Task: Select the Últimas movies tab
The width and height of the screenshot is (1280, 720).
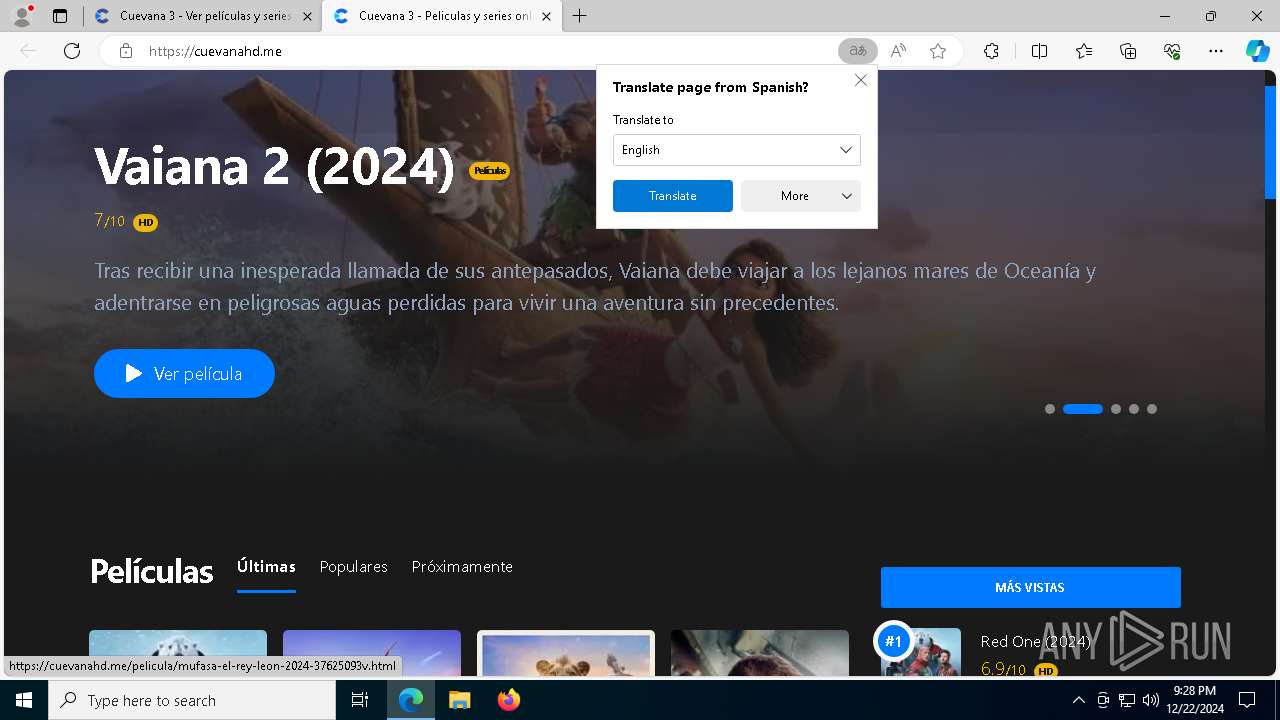Action: (x=266, y=567)
